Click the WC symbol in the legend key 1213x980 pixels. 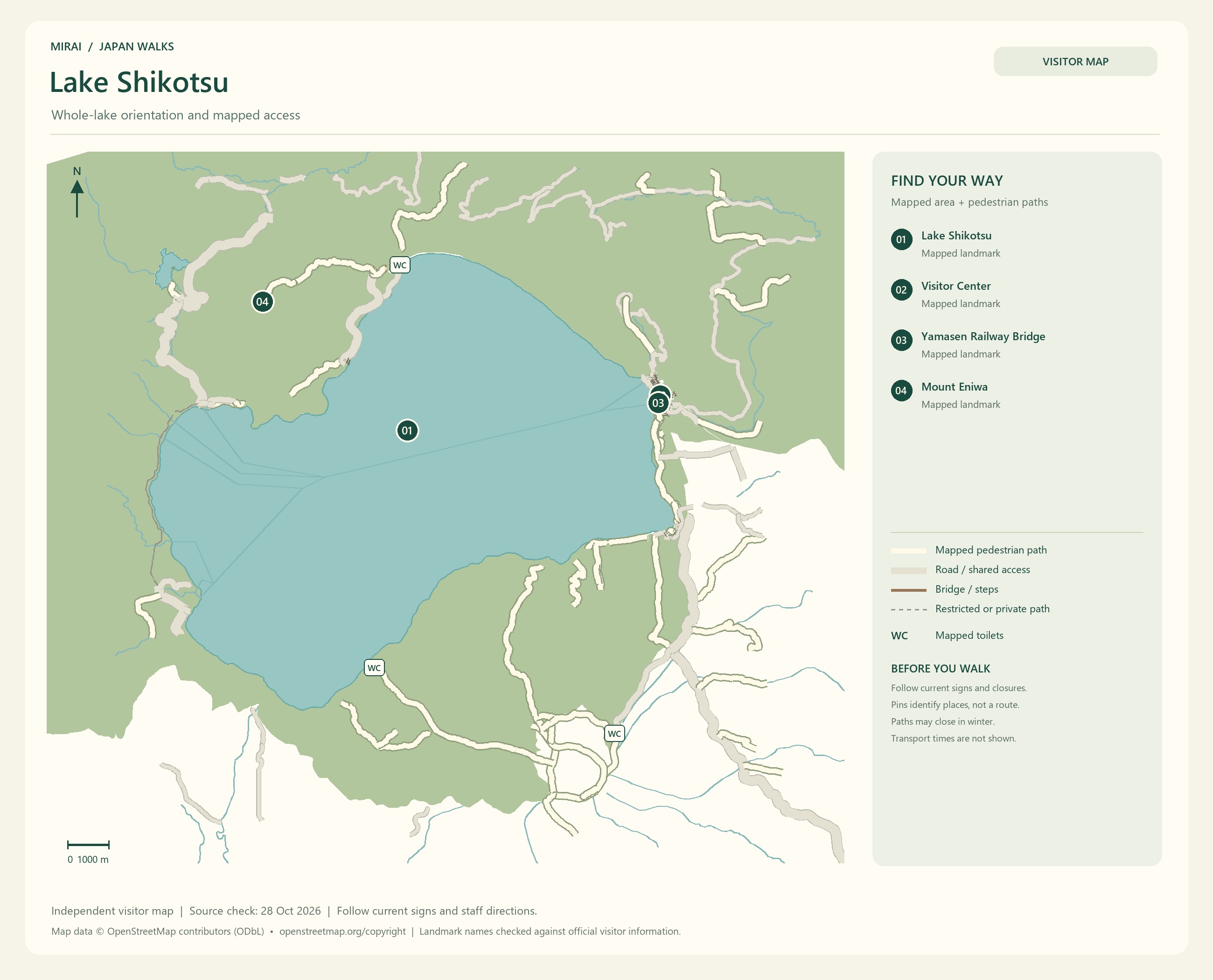(x=899, y=636)
